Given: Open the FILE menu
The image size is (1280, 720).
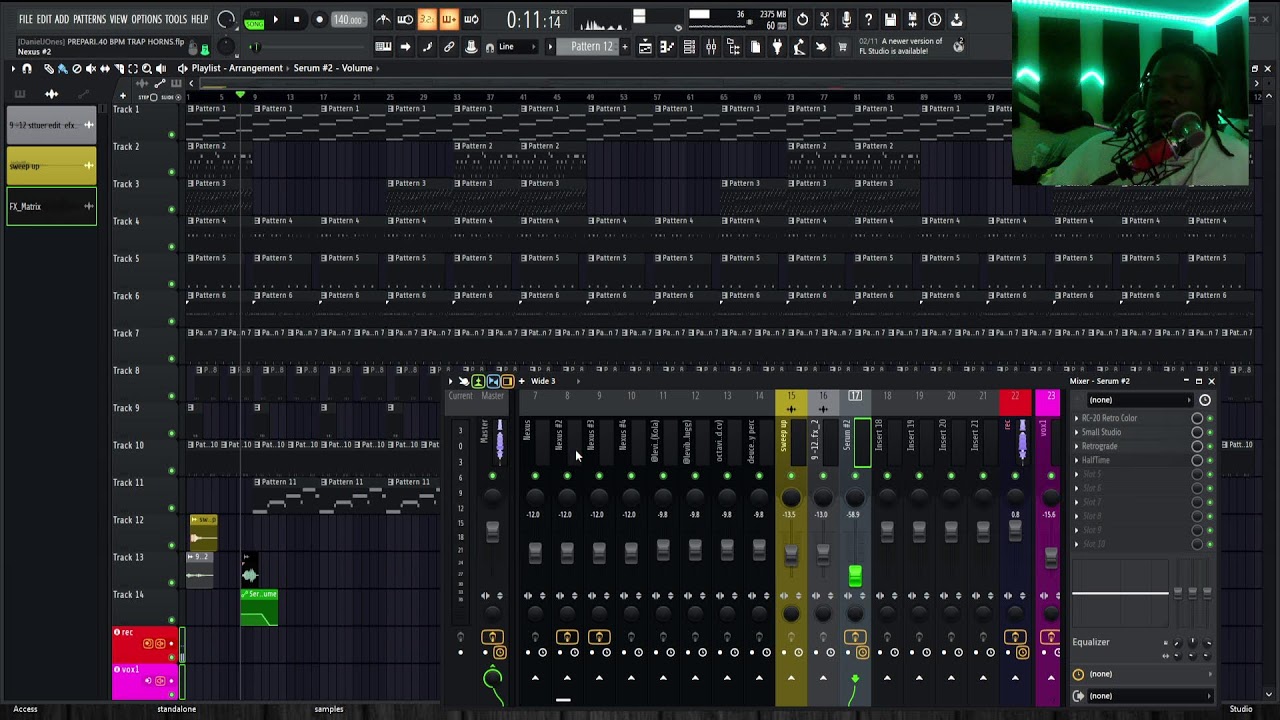Looking at the screenshot, I should coord(25,19).
